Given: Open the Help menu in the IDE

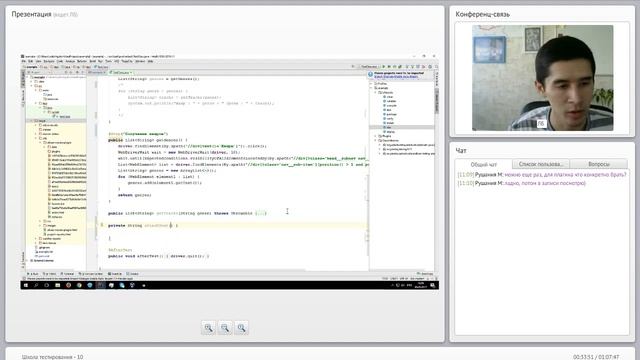Looking at the screenshot, I should point(150,61).
